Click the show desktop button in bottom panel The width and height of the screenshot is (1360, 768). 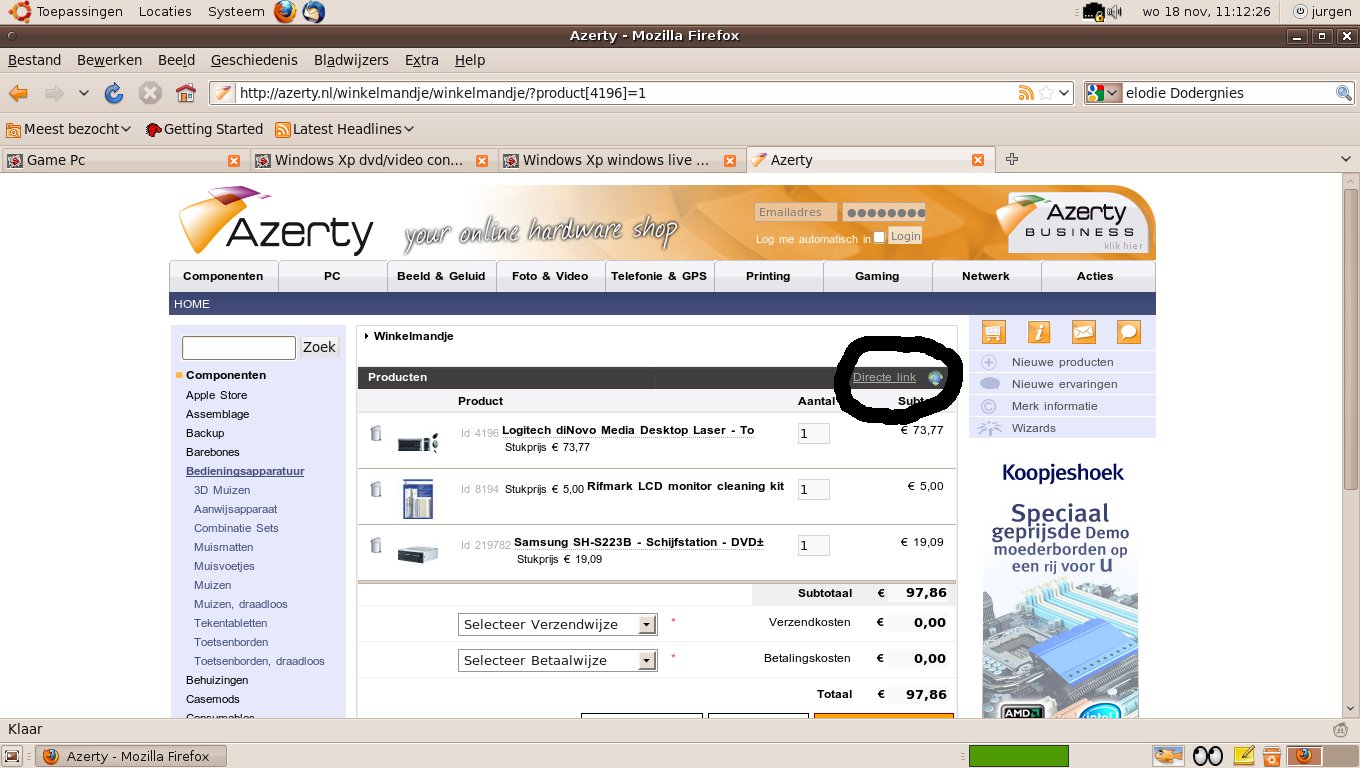coord(11,756)
